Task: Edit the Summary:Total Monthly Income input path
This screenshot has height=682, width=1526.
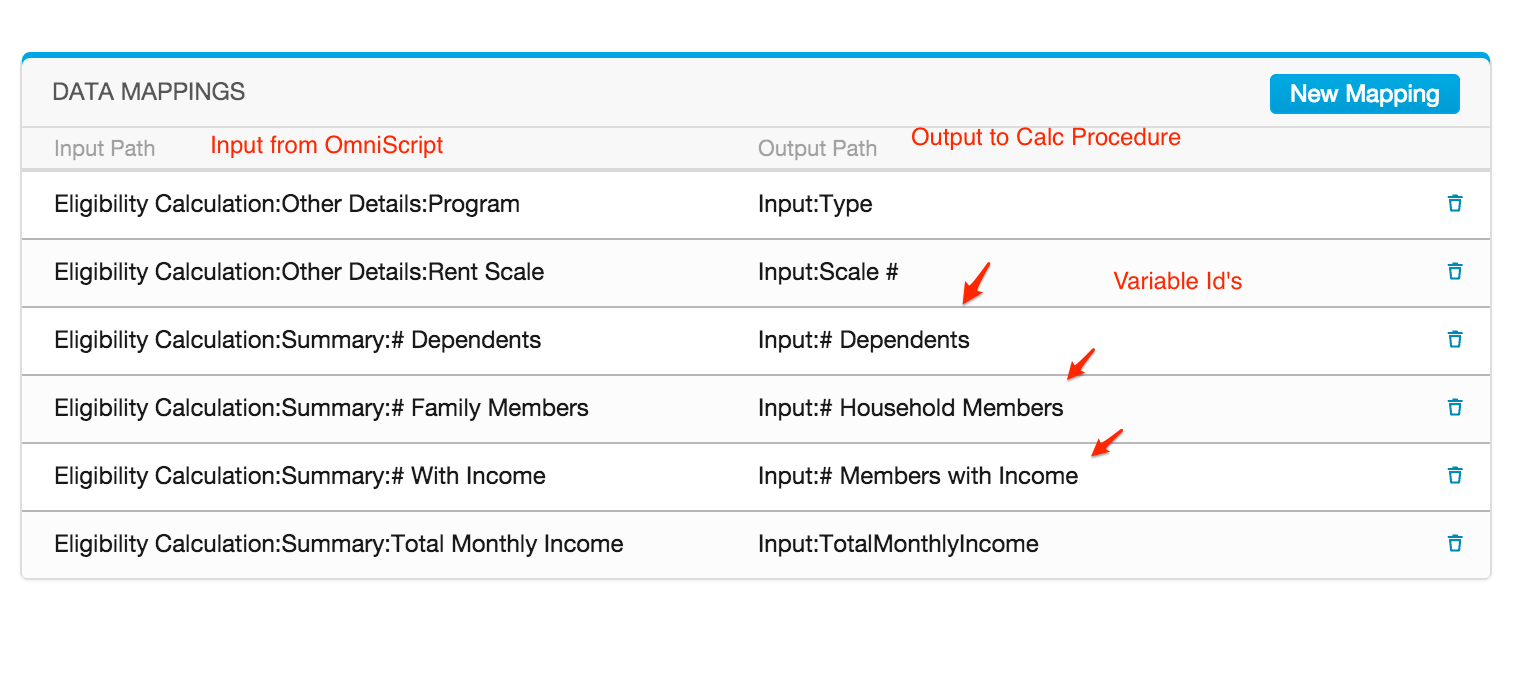Action: click(x=339, y=544)
